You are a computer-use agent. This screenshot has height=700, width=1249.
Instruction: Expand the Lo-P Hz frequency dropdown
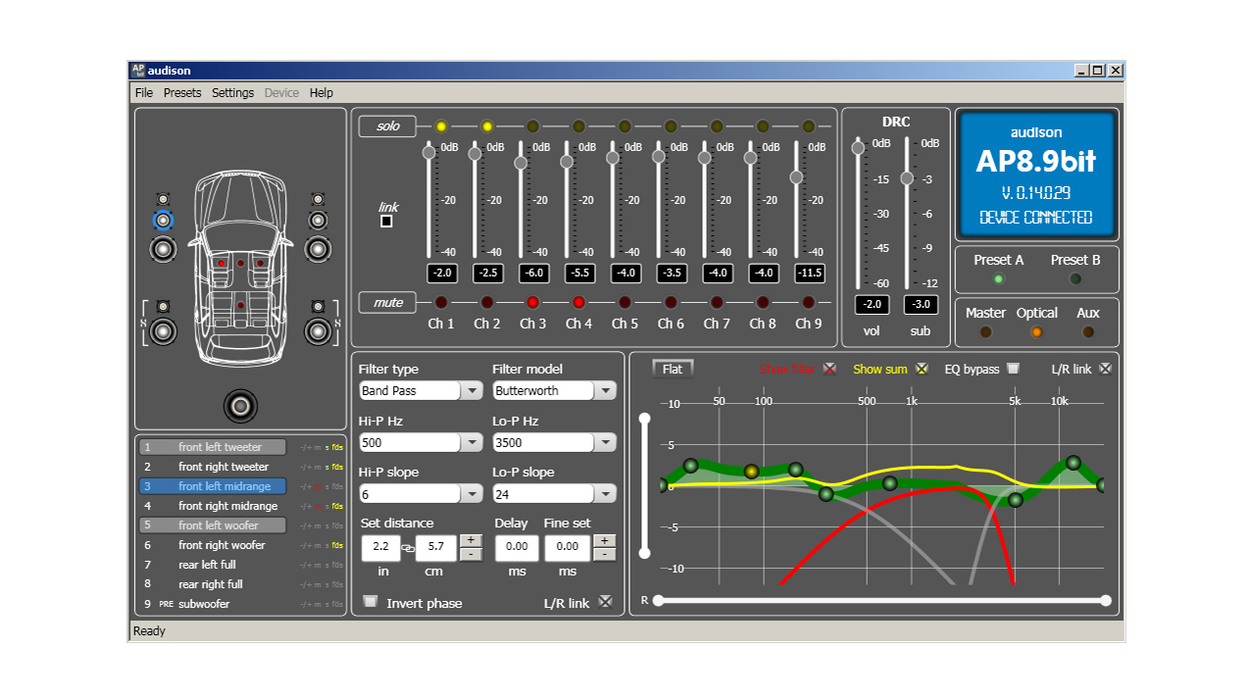click(x=605, y=442)
